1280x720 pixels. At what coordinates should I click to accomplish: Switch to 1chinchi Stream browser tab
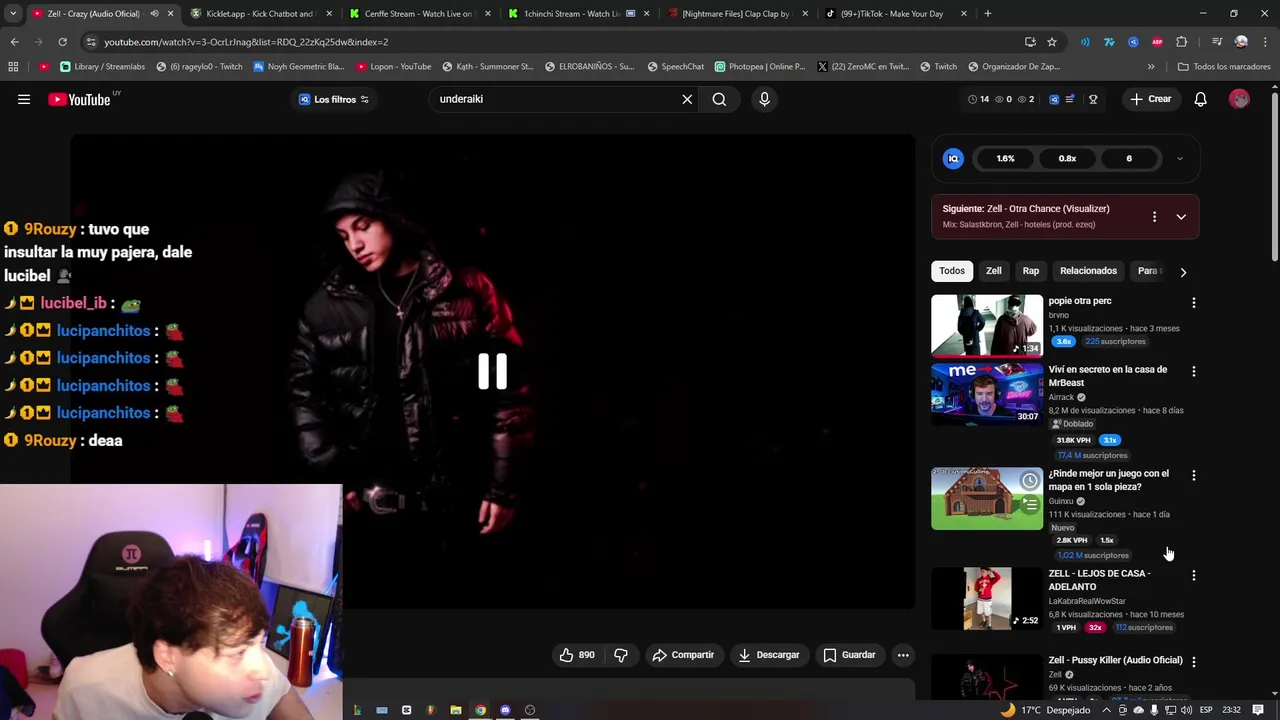pos(577,14)
